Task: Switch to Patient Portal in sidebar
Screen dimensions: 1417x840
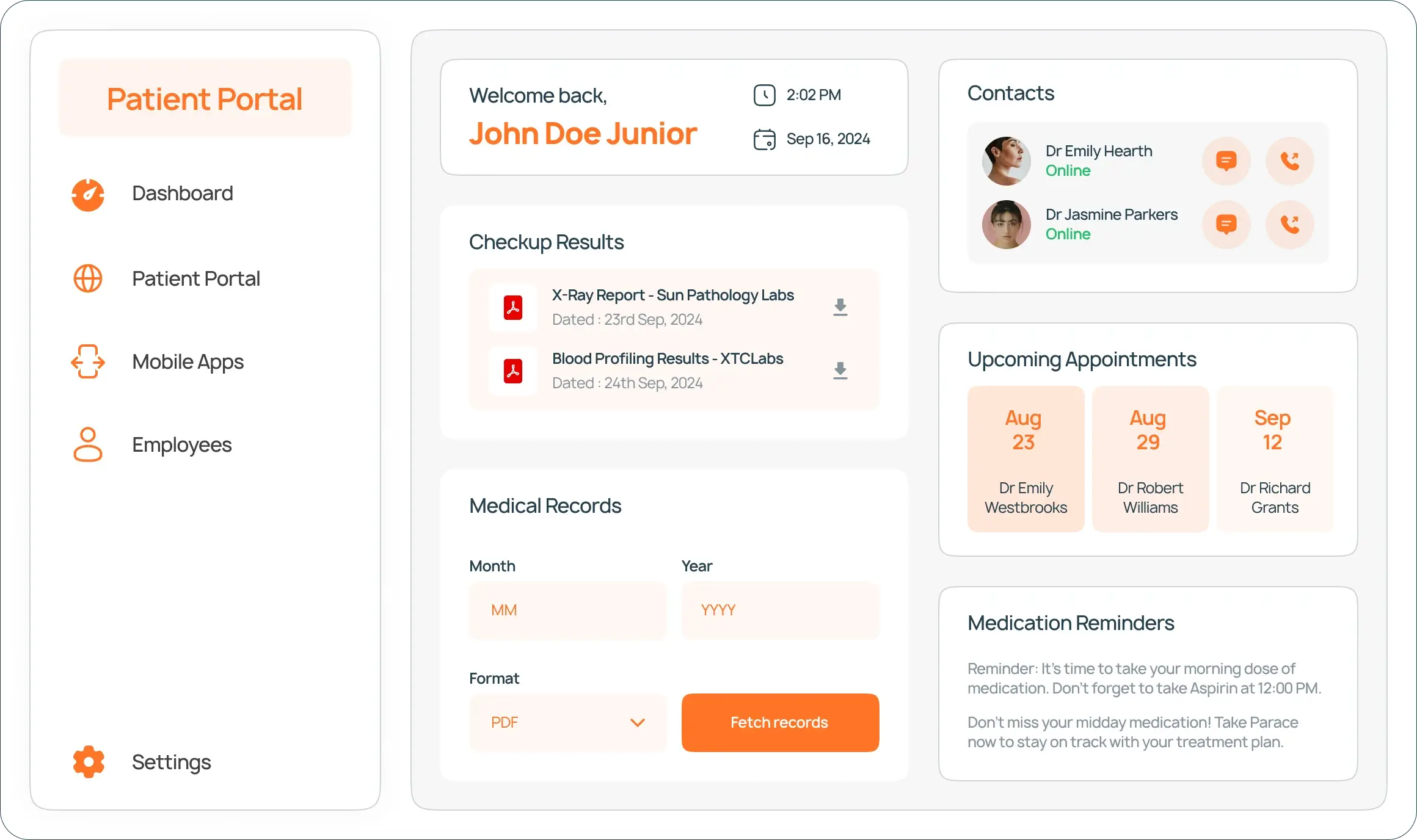Action: (196, 278)
